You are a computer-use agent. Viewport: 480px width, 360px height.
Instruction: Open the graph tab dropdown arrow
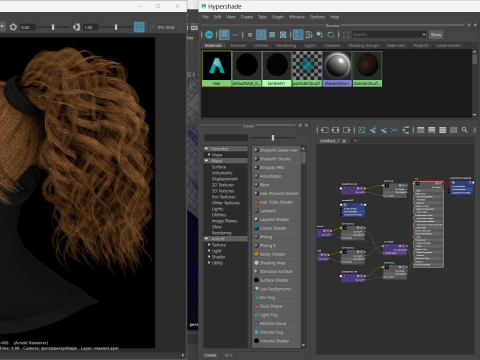click(x=355, y=141)
